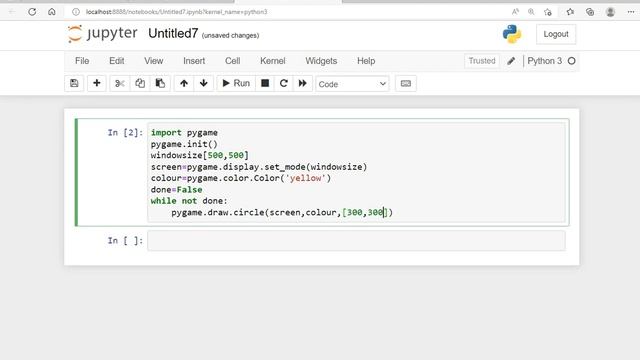Open the File menu
The height and width of the screenshot is (360, 640).
pos(82,61)
